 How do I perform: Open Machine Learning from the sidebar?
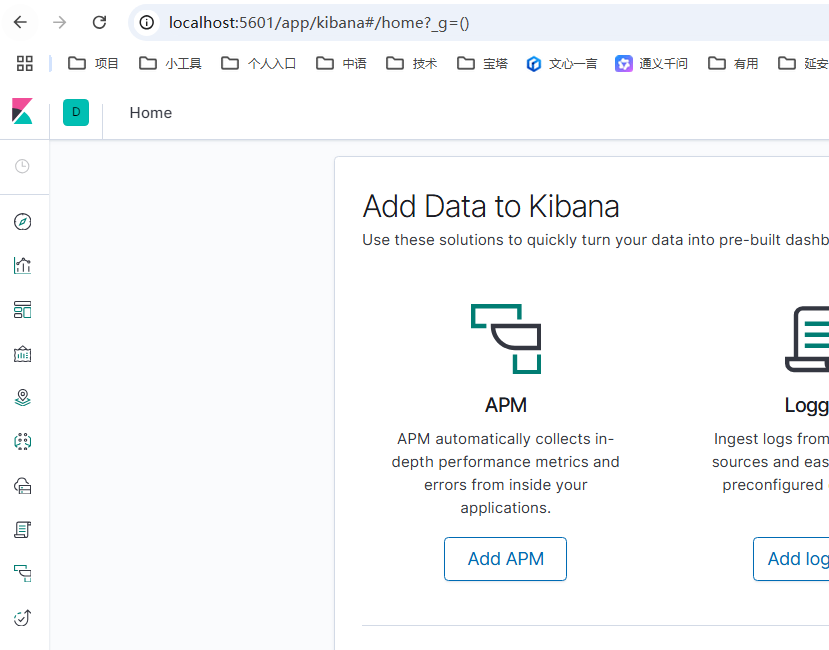click(23, 441)
